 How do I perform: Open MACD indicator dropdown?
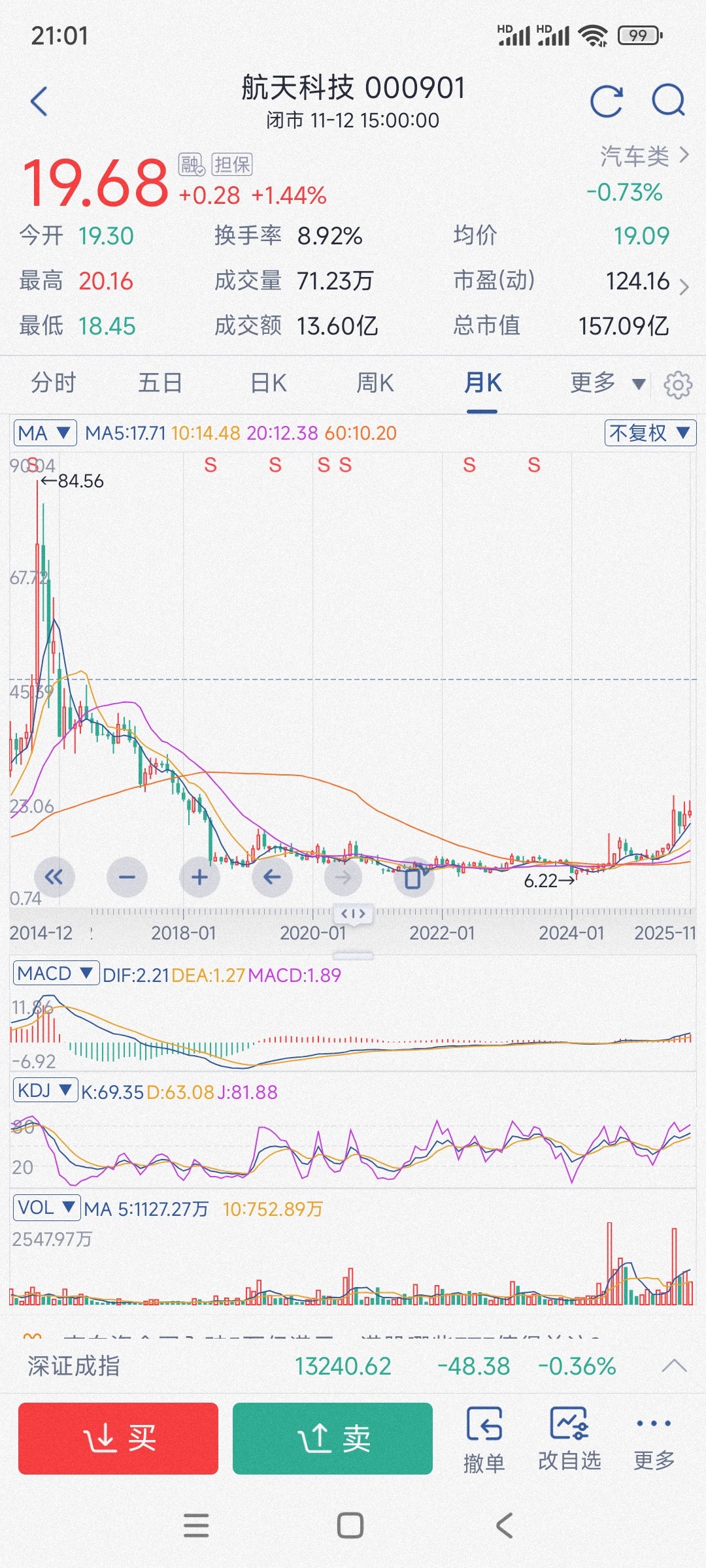(56, 973)
